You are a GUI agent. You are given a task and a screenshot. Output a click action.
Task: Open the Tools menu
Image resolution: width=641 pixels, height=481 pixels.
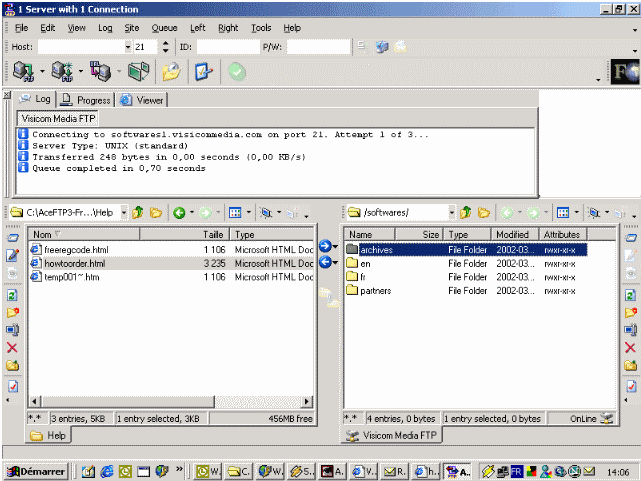pyautogui.click(x=260, y=28)
